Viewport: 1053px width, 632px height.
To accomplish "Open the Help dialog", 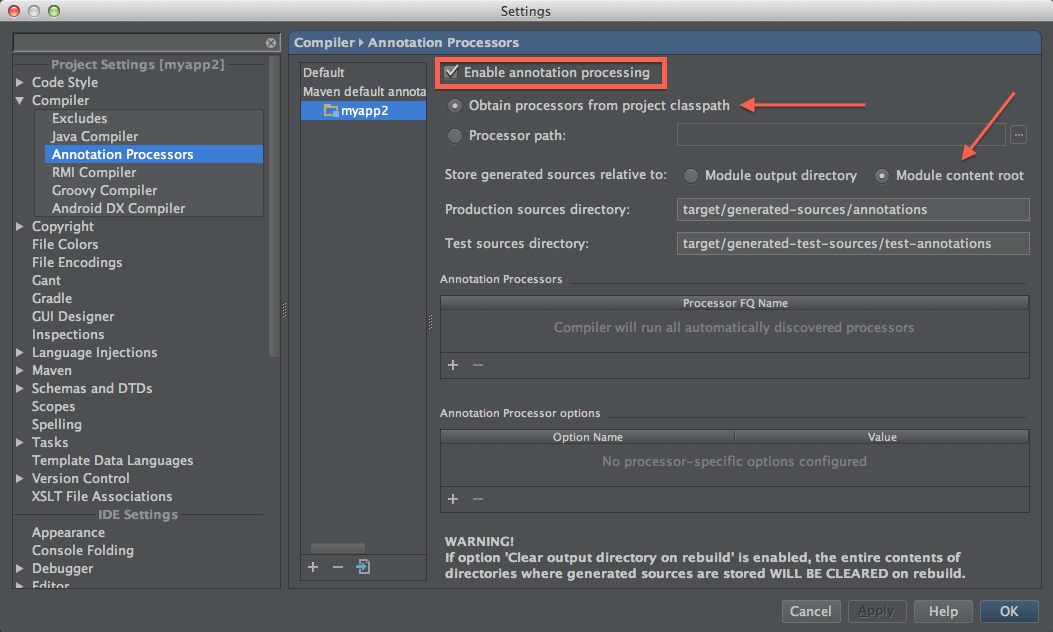I will tap(942, 611).
